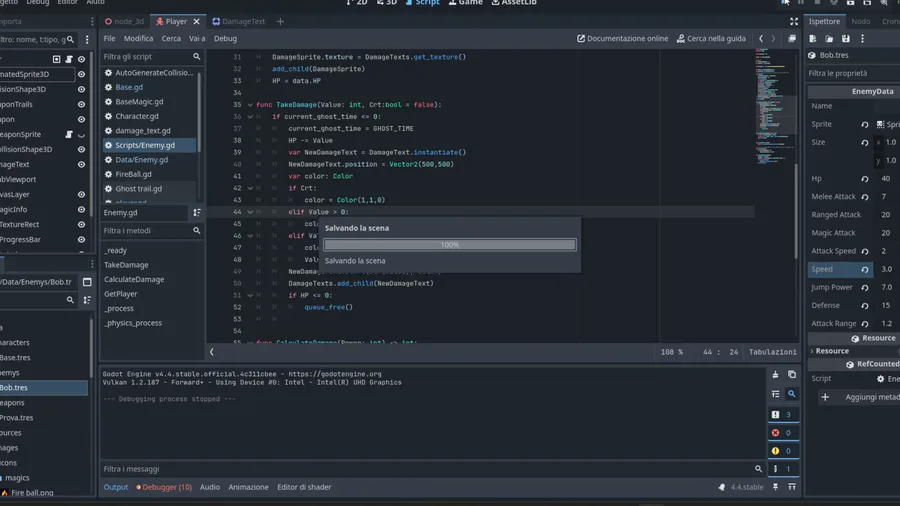
Task: Go to next edited script arrow
Action: coord(773,38)
